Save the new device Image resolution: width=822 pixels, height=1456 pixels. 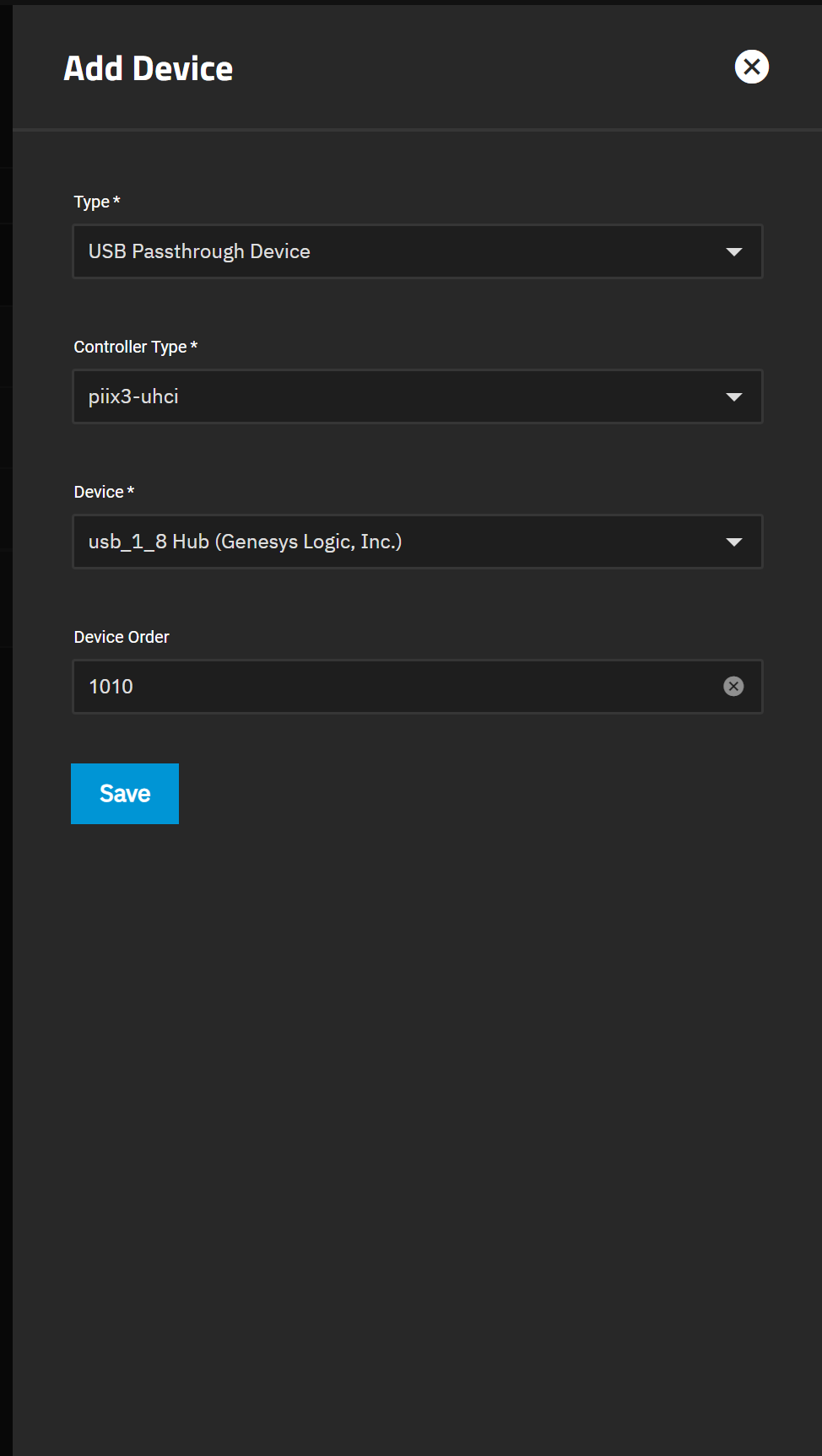[x=125, y=794]
